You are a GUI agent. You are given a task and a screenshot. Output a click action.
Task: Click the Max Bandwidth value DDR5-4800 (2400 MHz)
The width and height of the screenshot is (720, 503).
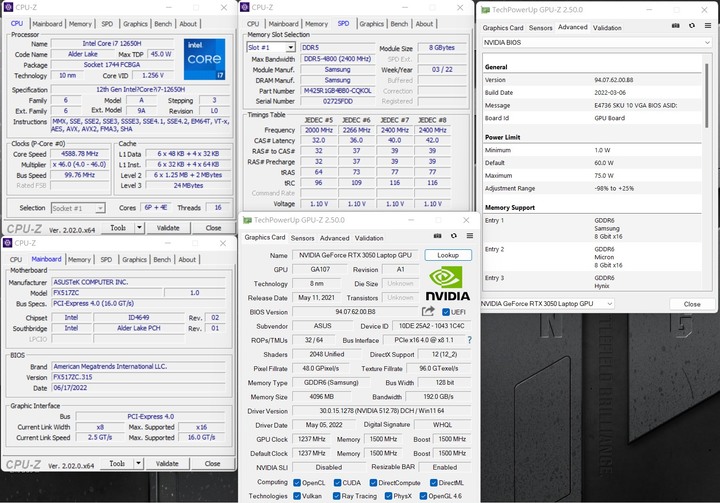(x=338, y=59)
